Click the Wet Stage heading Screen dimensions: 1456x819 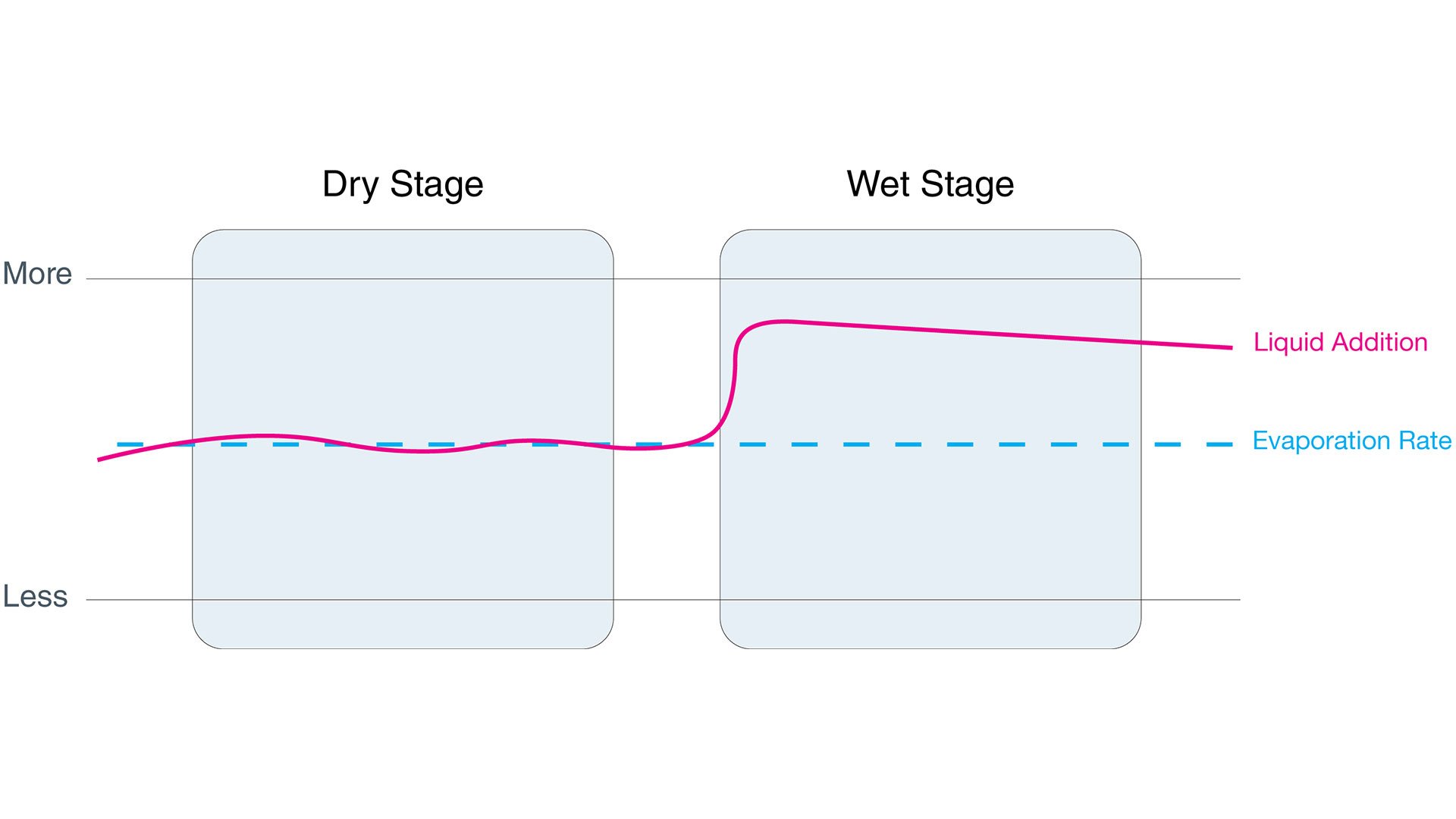(930, 184)
